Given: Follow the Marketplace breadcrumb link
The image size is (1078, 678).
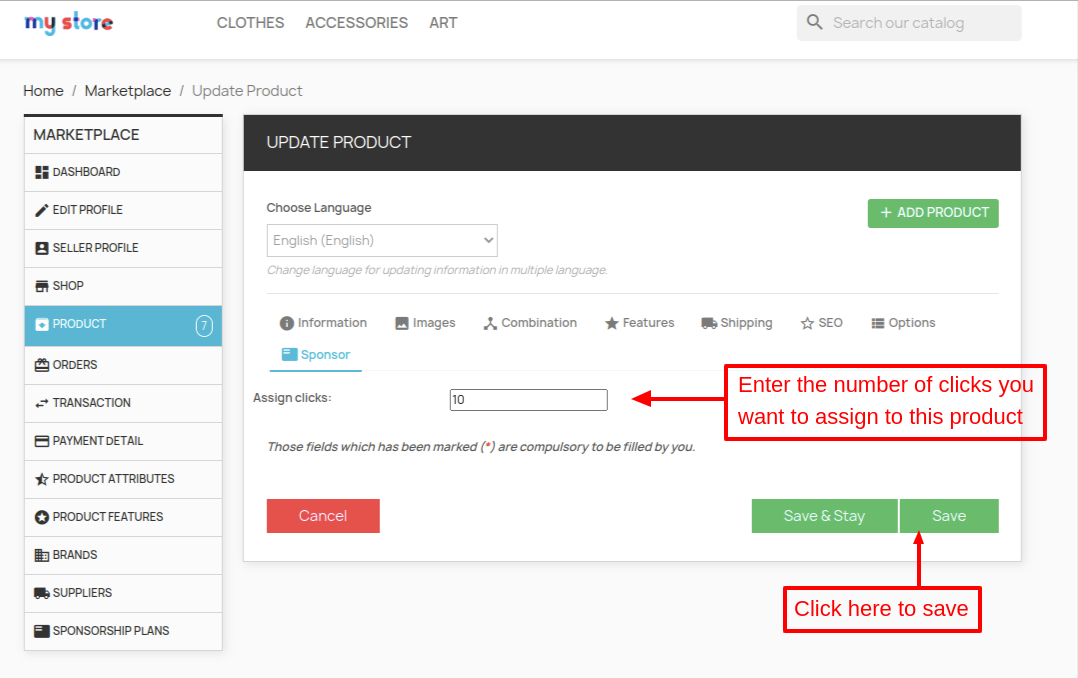Looking at the screenshot, I should (128, 91).
